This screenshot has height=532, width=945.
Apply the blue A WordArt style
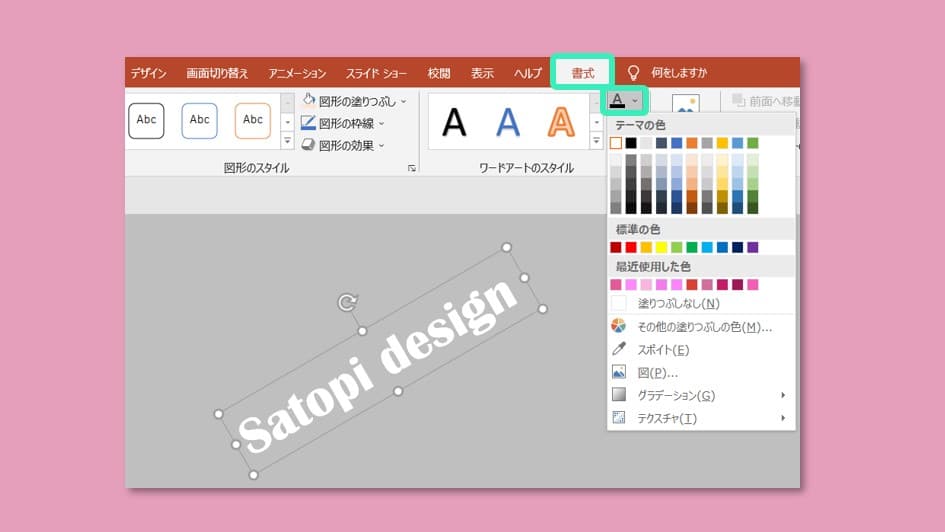[507, 122]
